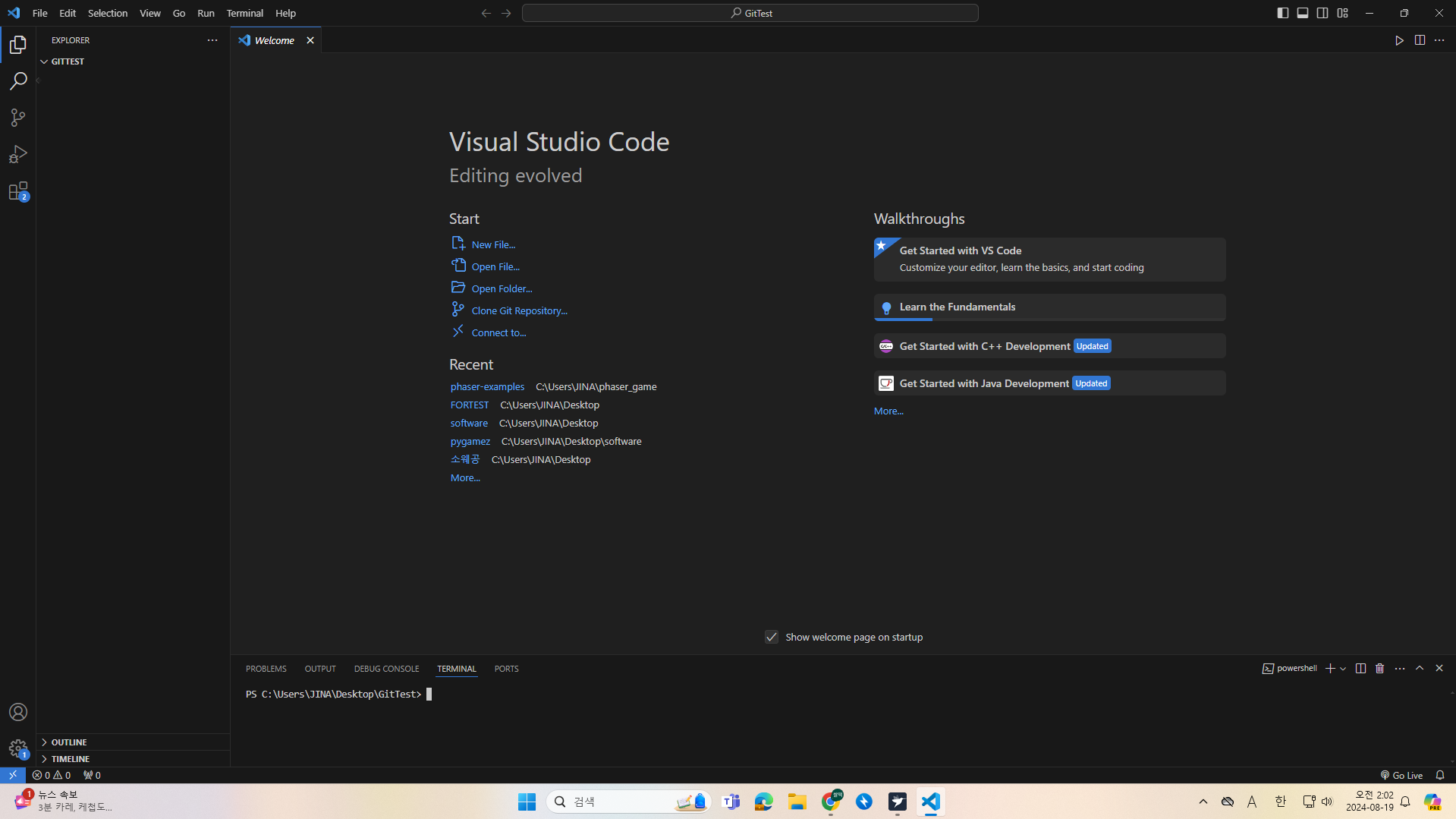Toggle the bottom panel layout icon

coord(1302,13)
